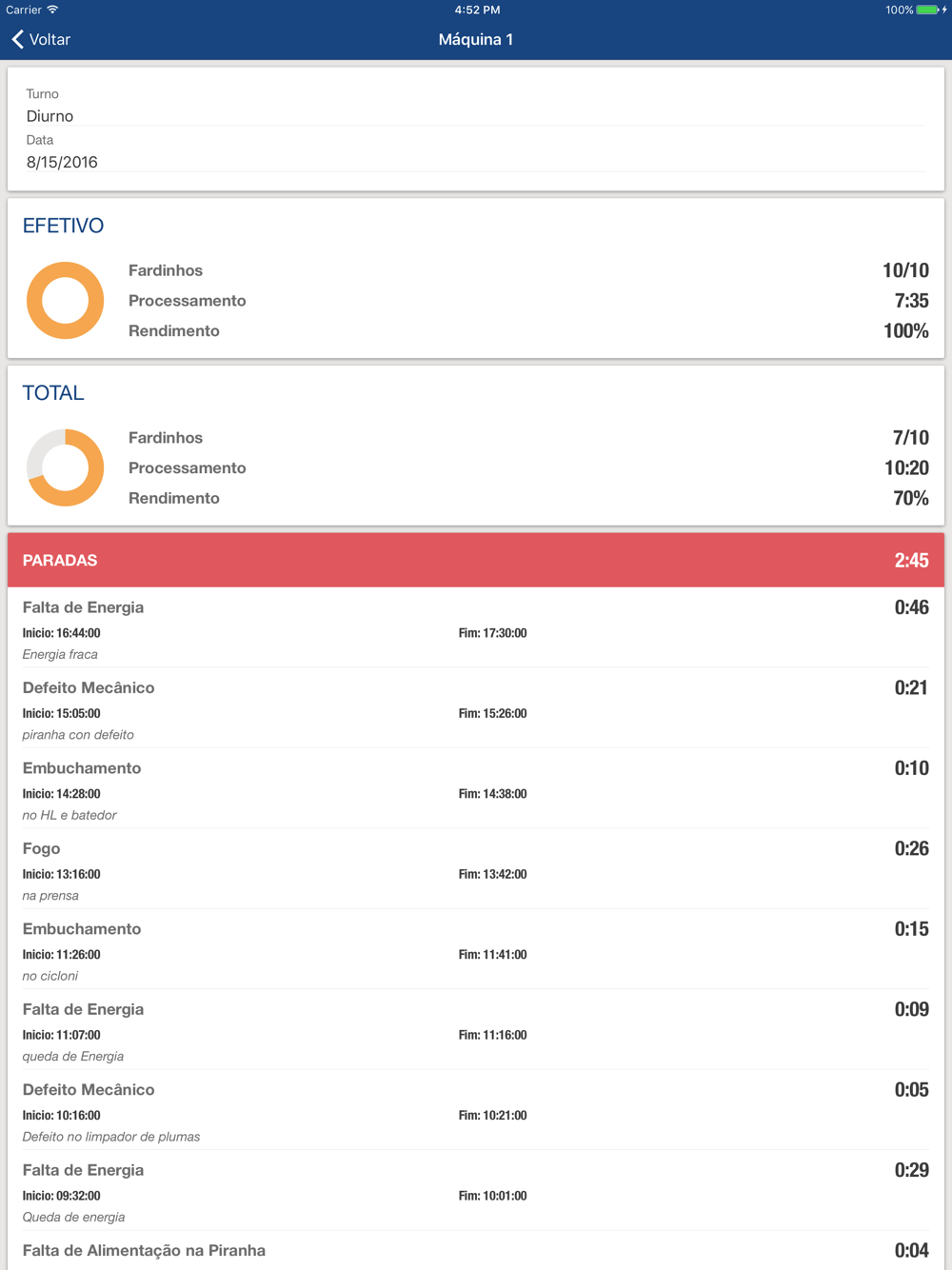The width and height of the screenshot is (952, 1270).
Task: Tap the Wi-Fi icon next to Carrier
Action: coord(52,10)
